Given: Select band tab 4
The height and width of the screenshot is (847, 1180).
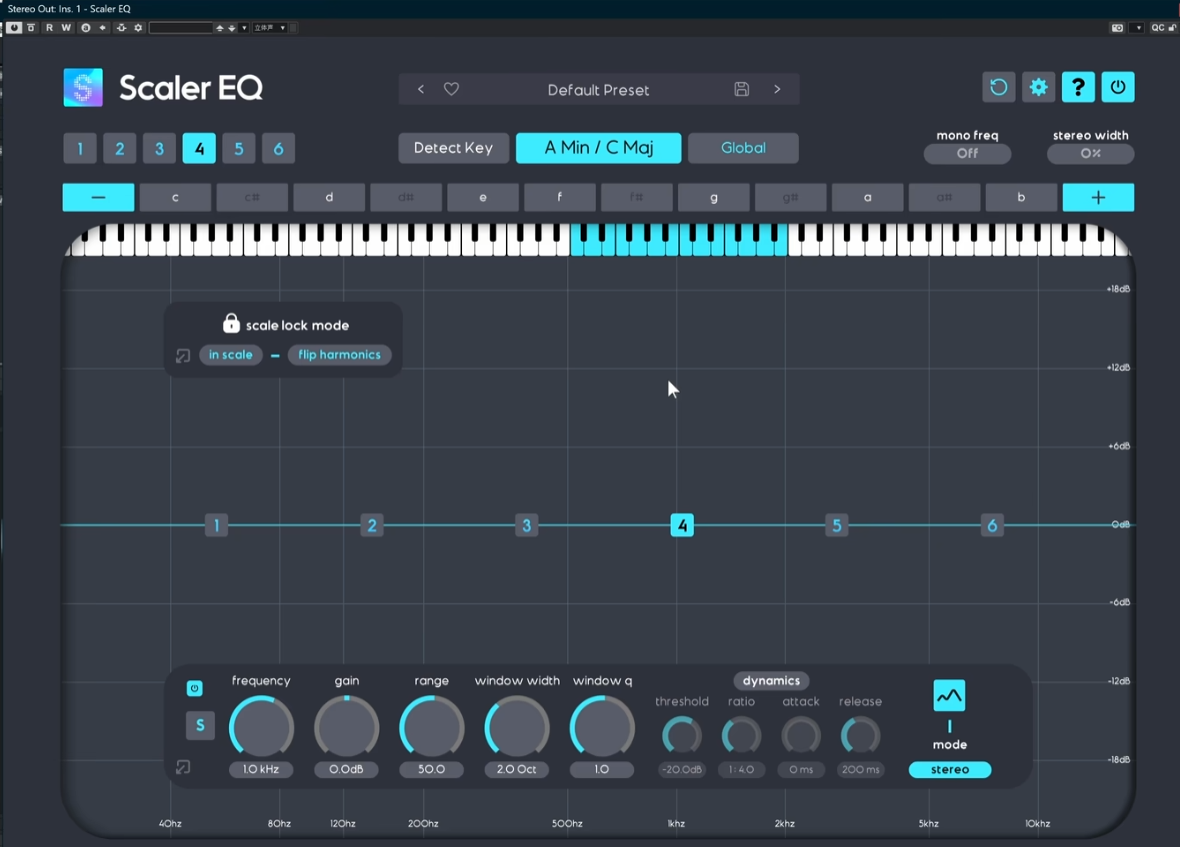Looking at the screenshot, I should (199, 148).
